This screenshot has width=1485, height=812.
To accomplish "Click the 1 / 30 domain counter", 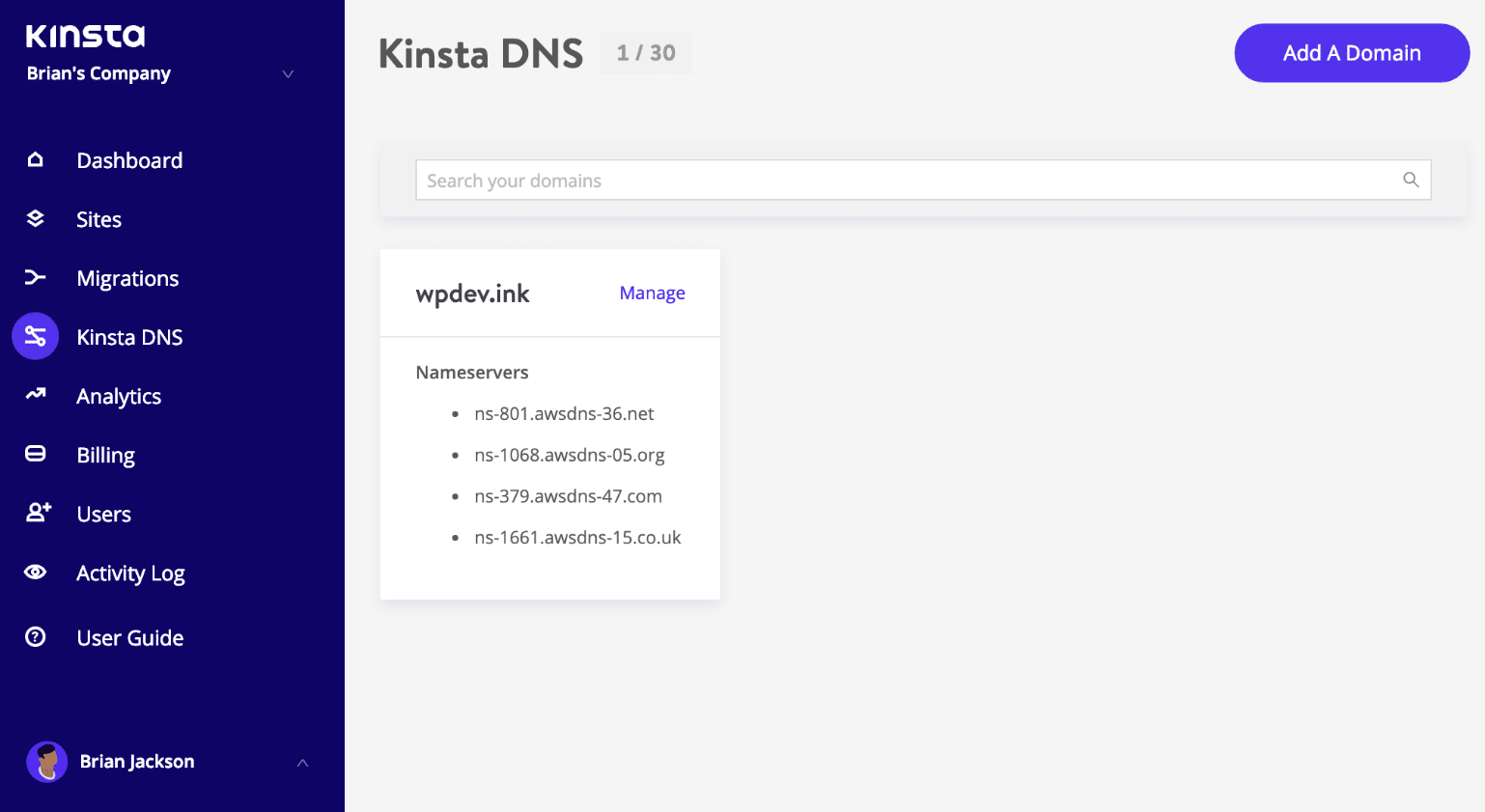I will pyautogui.click(x=646, y=53).
